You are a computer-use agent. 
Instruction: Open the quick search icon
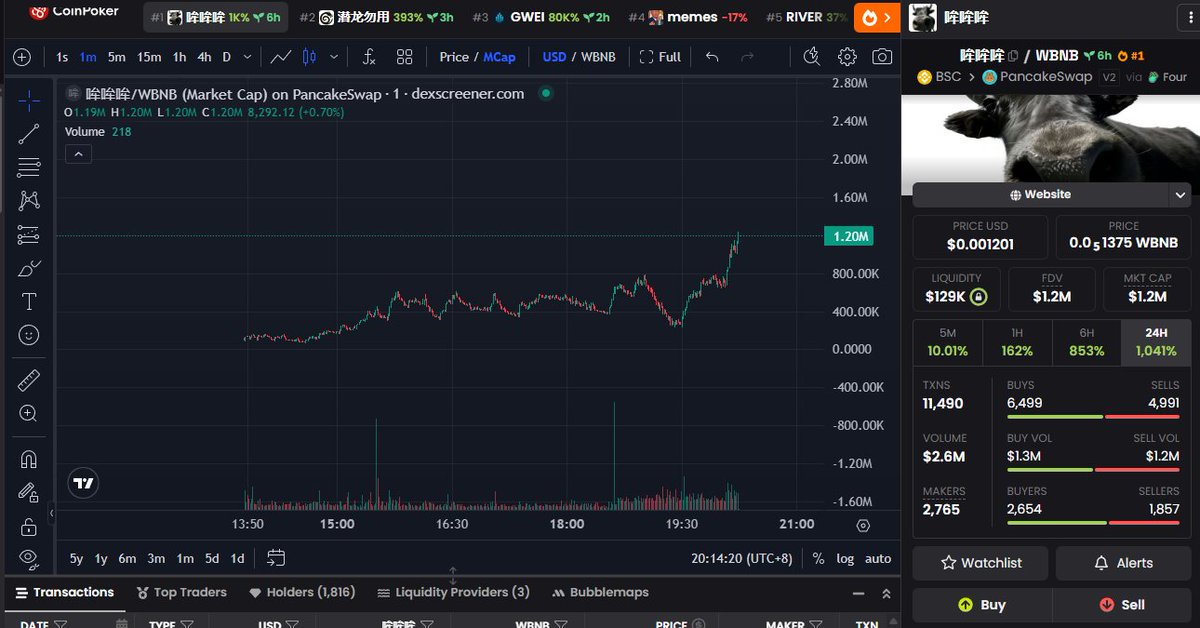pos(812,57)
